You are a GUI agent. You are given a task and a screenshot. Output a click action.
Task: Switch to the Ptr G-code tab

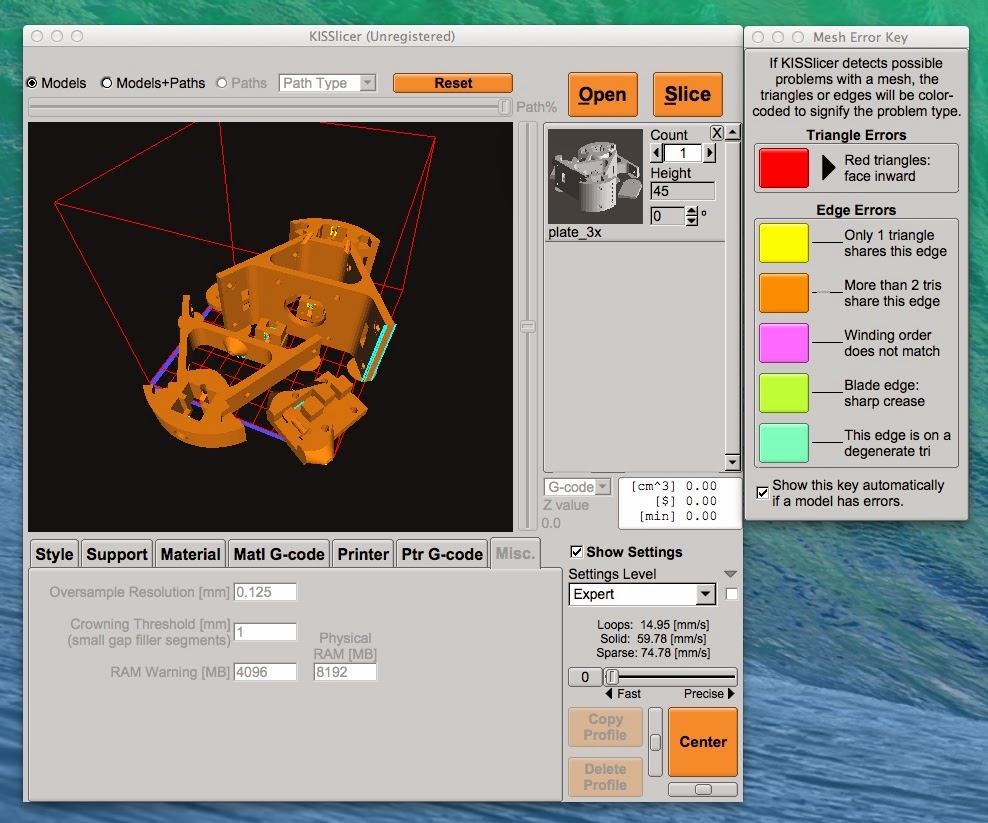tap(442, 555)
